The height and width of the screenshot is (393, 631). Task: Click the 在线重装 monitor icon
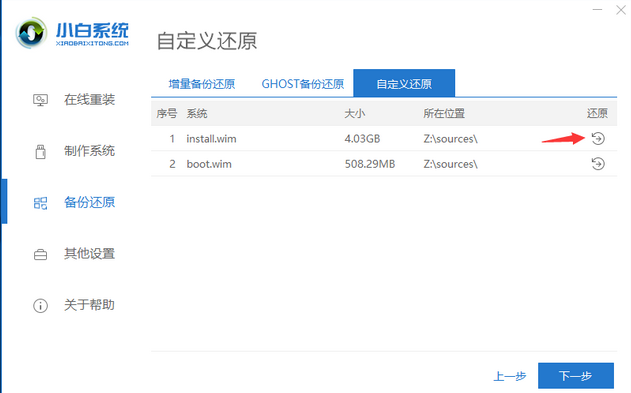(x=40, y=100)
